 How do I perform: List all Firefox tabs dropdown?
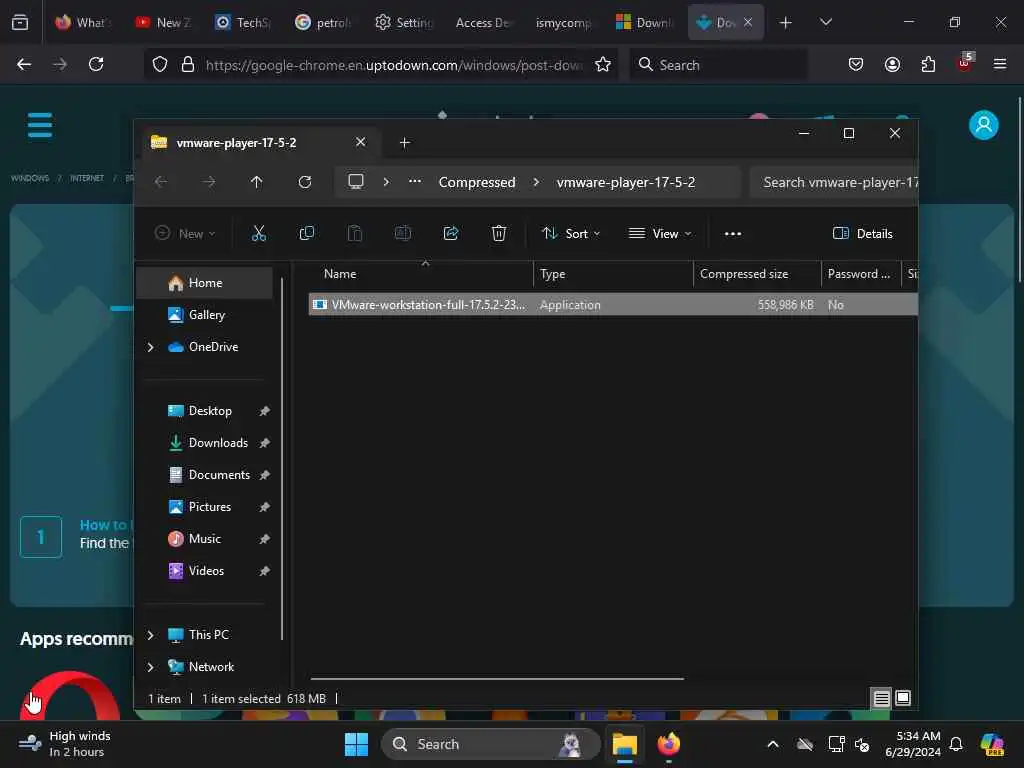tap(825, 22)
